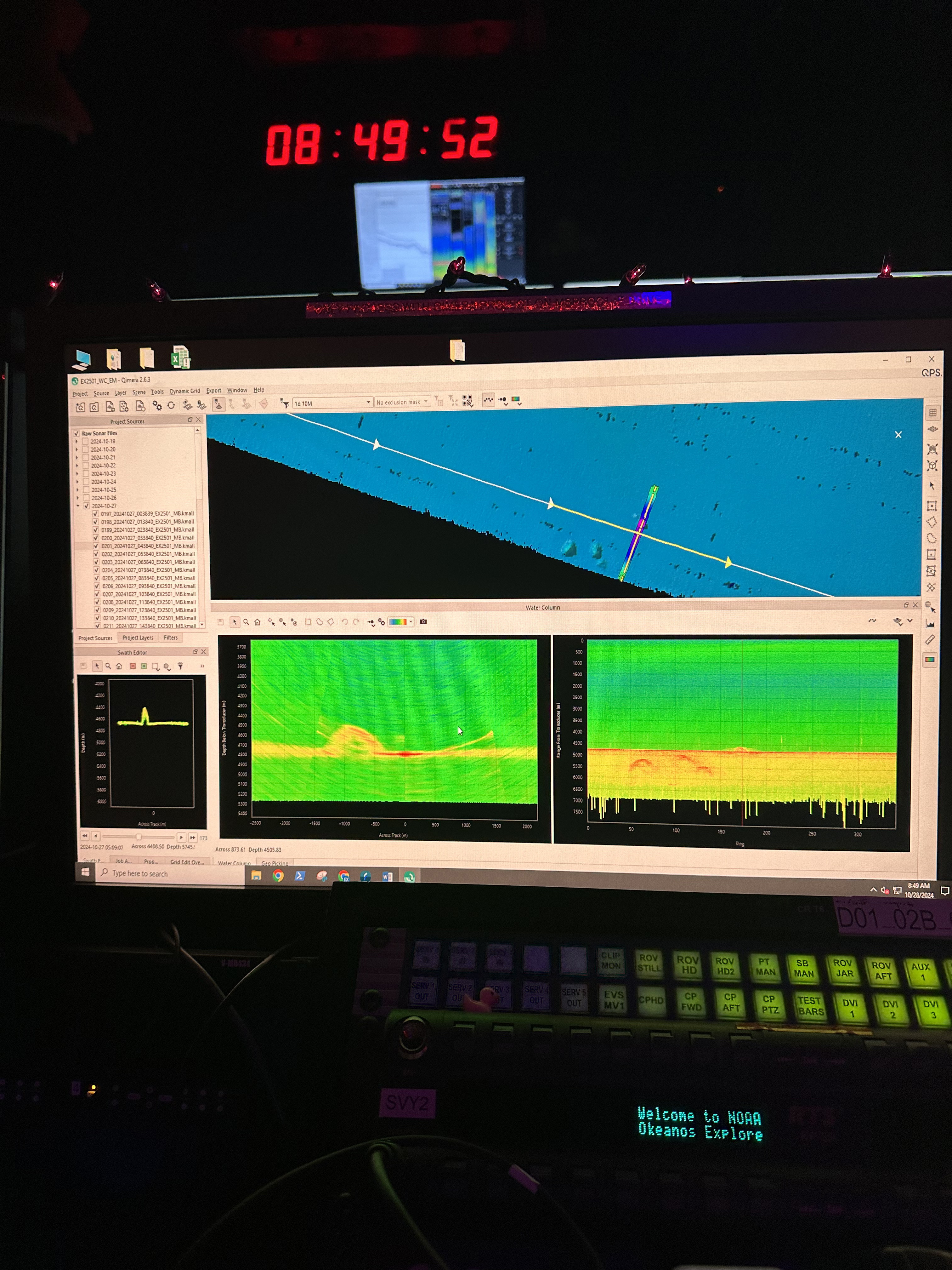The width and height of the screenshot is (952, 1270).
Task: Click the Swath Editor ping slider handle
Action: pyautogui.click(x=139, y=837)
